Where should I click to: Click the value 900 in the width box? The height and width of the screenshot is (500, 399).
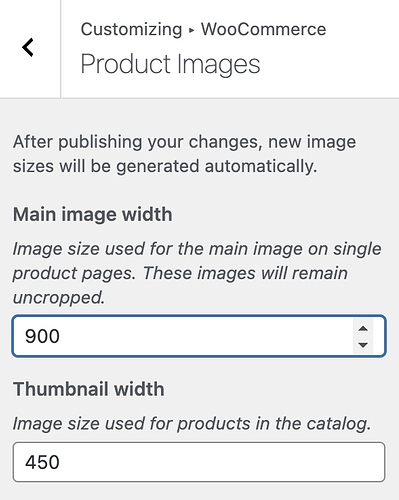(42, 336)
